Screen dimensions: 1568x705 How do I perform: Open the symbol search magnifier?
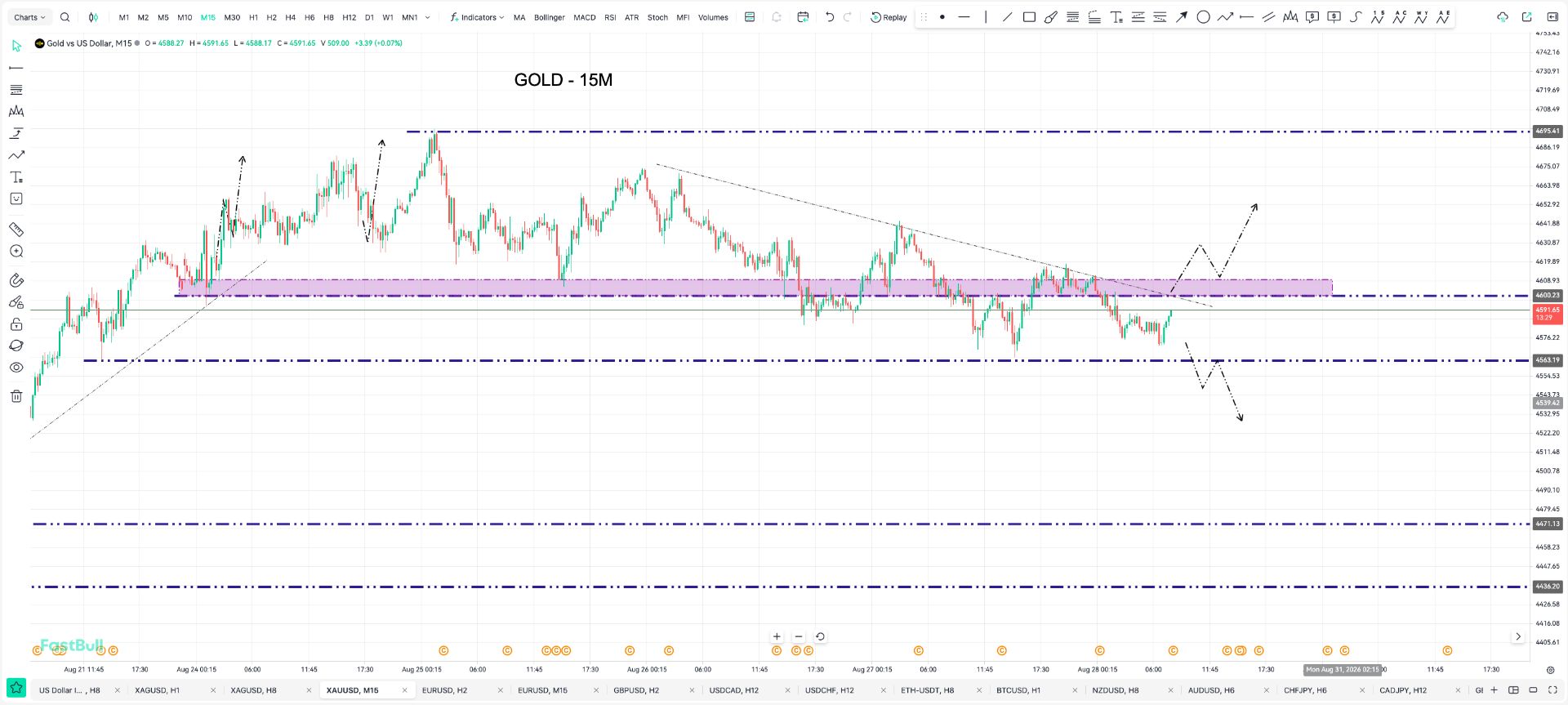(x=65, y=17)
